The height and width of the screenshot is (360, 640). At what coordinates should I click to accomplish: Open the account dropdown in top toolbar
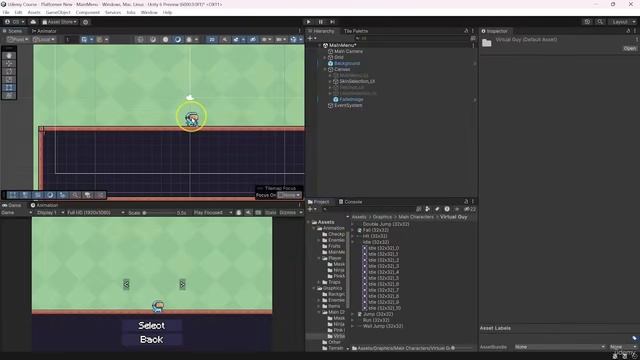point(15,22)
